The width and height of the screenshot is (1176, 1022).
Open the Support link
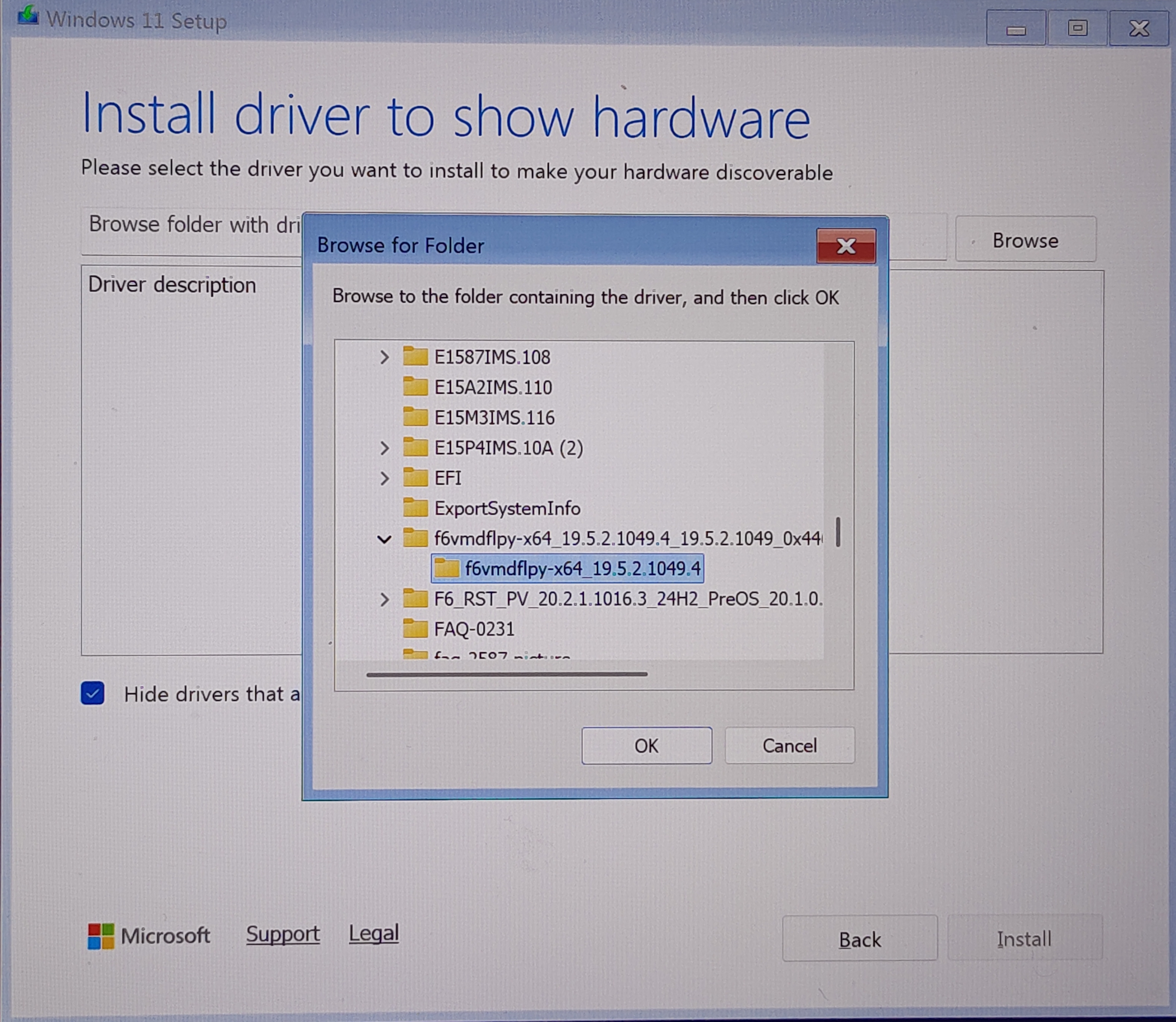pos(283,934)
